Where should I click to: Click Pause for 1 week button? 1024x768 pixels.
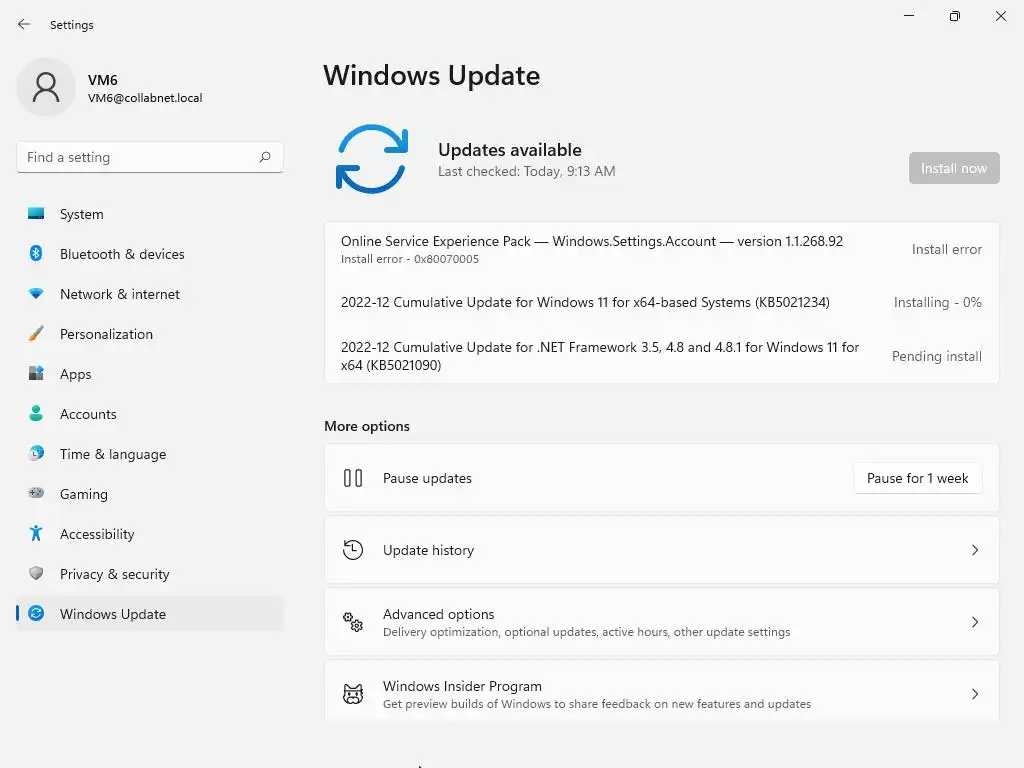click(917, 478)
